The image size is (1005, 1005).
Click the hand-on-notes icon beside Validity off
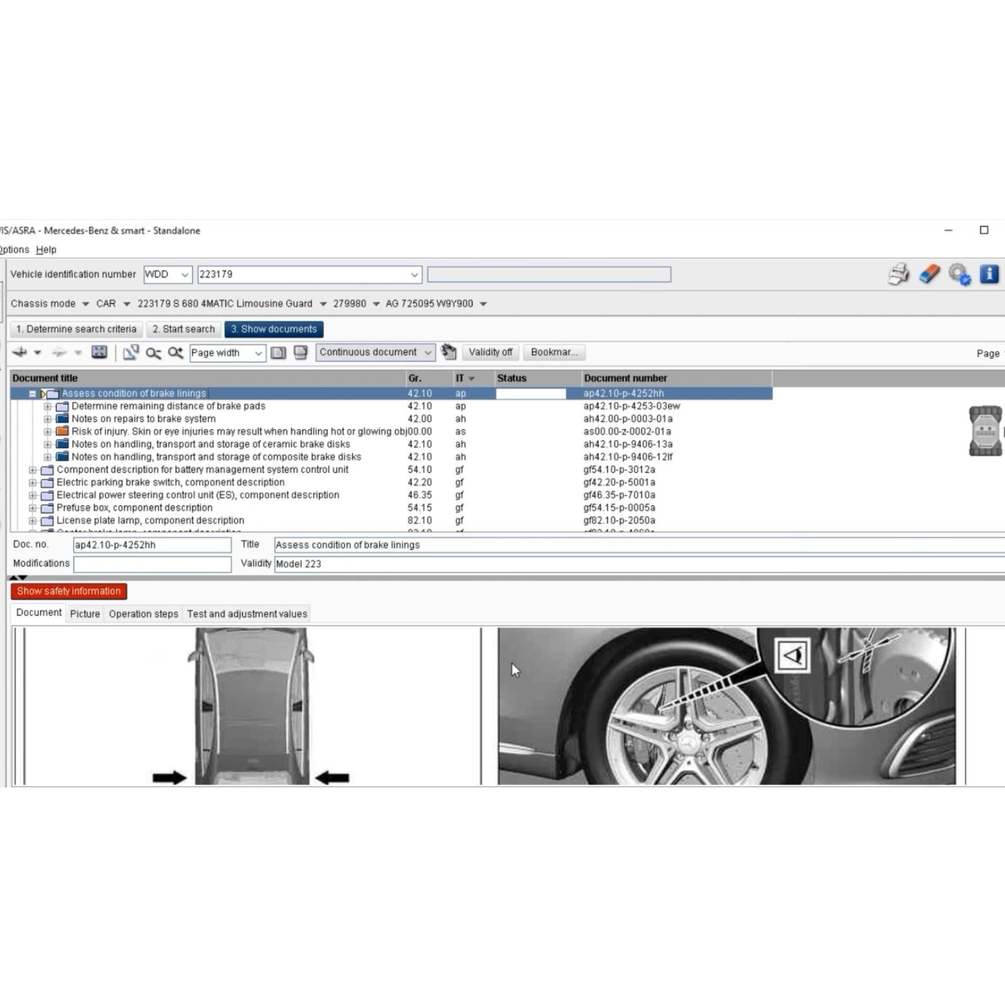tap(449, 352)
